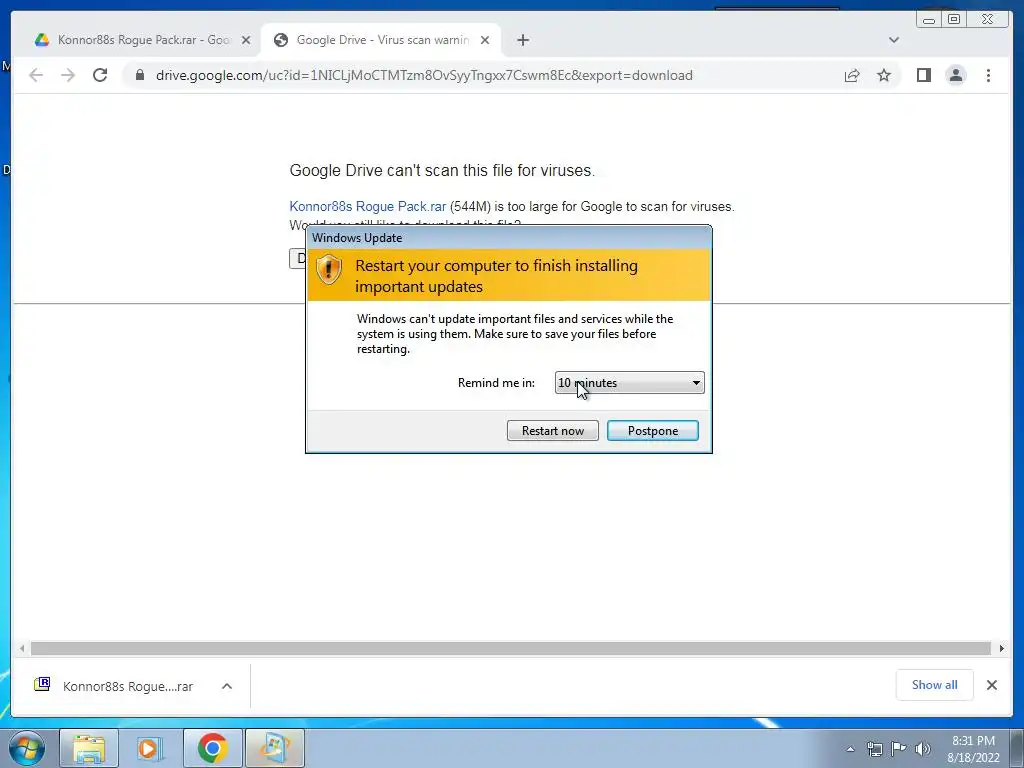
Task: Click the horizontal scrollbar track
Action: click(511, 648)
